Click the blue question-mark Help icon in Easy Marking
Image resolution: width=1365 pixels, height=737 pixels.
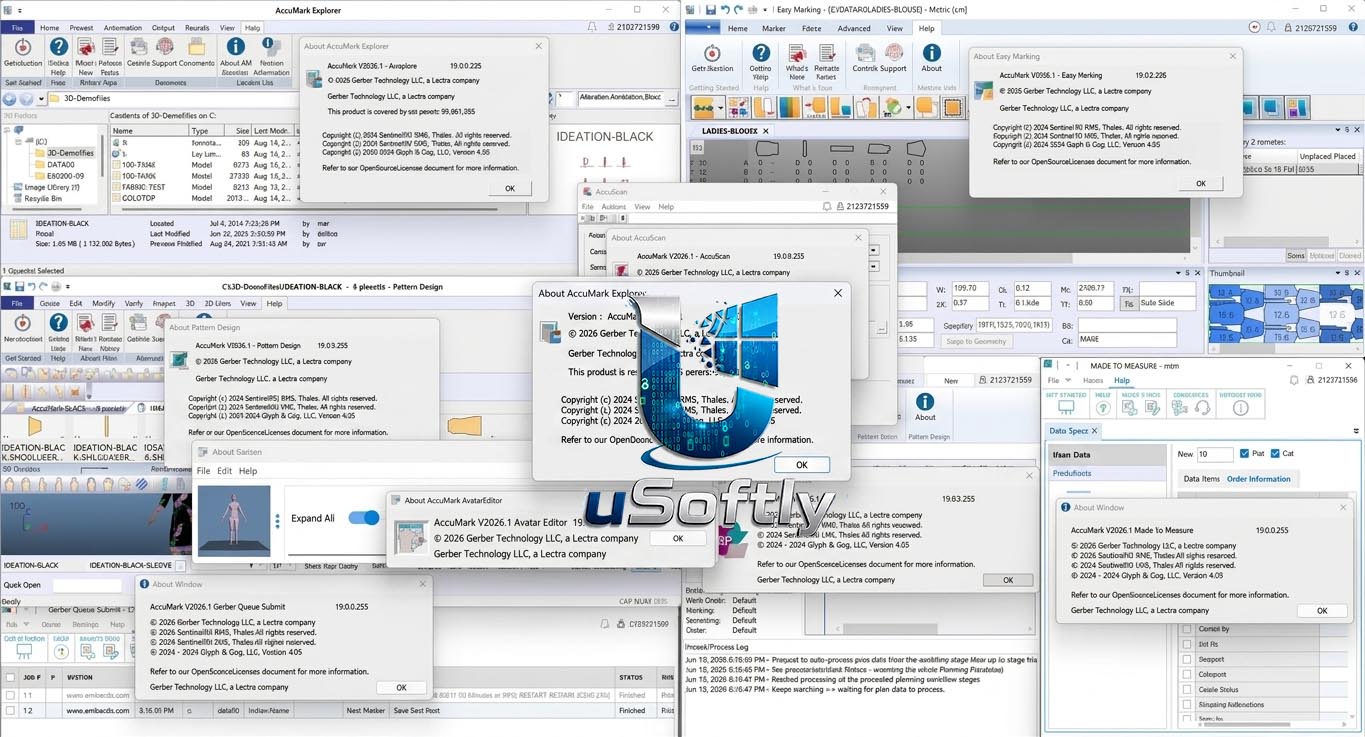click(x=761, y=52)
